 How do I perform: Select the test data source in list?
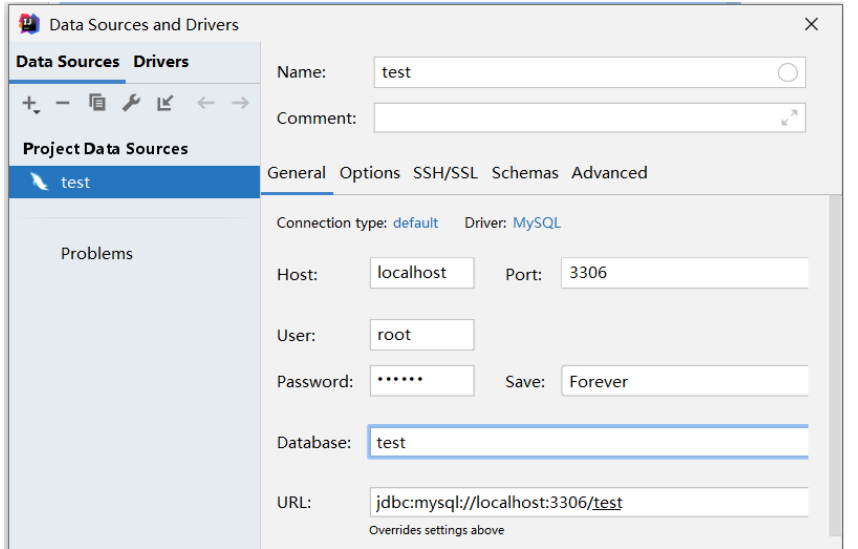[75, 183]
